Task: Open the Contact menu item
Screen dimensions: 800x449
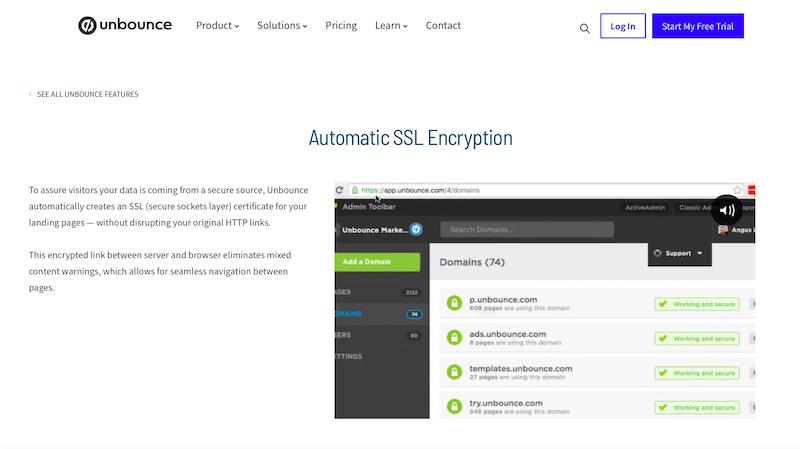Action: [443, 26]
